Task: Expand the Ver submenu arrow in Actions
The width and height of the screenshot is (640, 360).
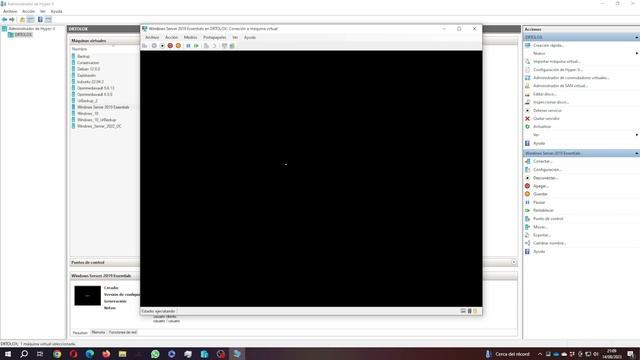Action: 636,135
